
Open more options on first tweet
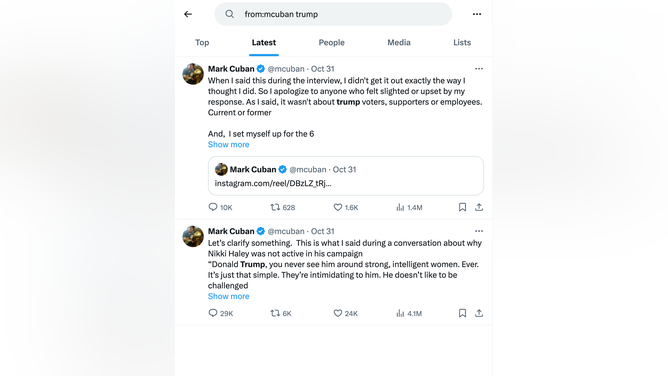479,69
